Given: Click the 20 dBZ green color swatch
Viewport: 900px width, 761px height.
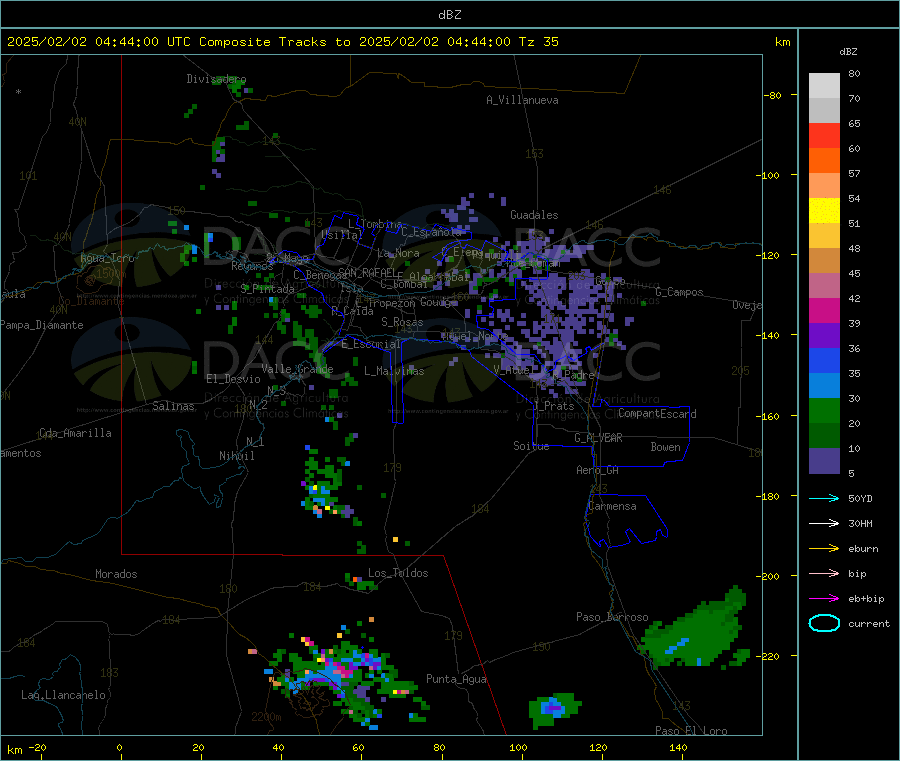Looking at the screenshot, I should [x=824, y=410].
